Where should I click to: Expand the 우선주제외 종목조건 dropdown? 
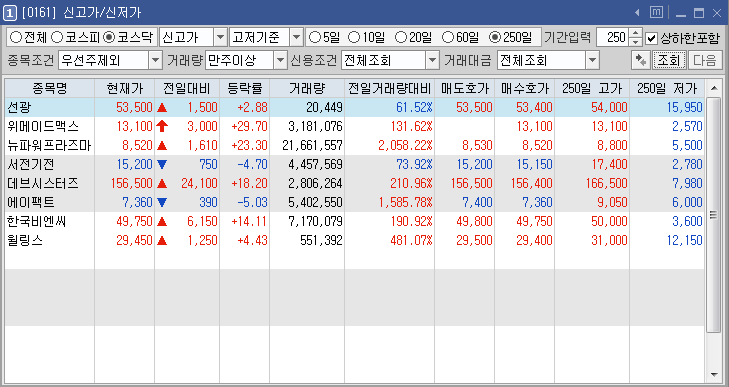tap(155, 60)
